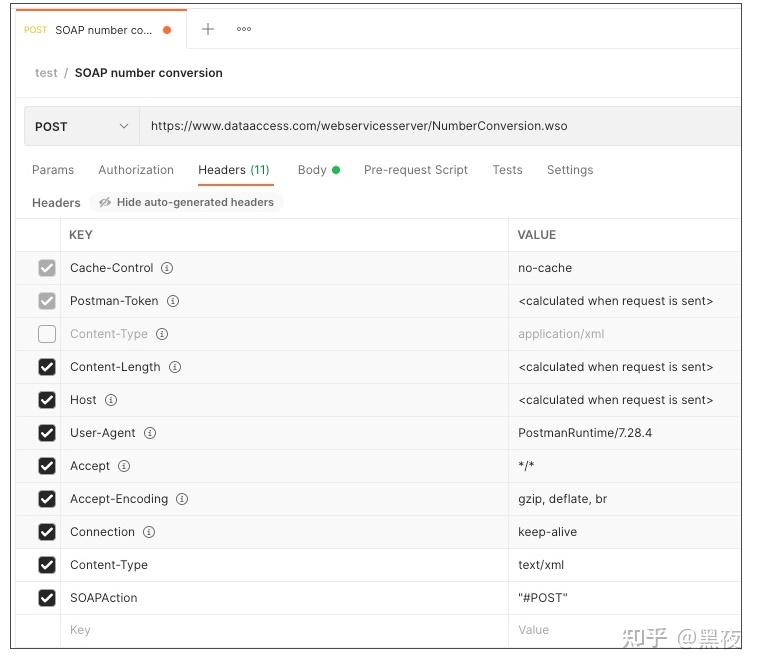Click info icon next to User-Agent
The height and width of the screenshot is (670, 760).
tap(150, 433)
